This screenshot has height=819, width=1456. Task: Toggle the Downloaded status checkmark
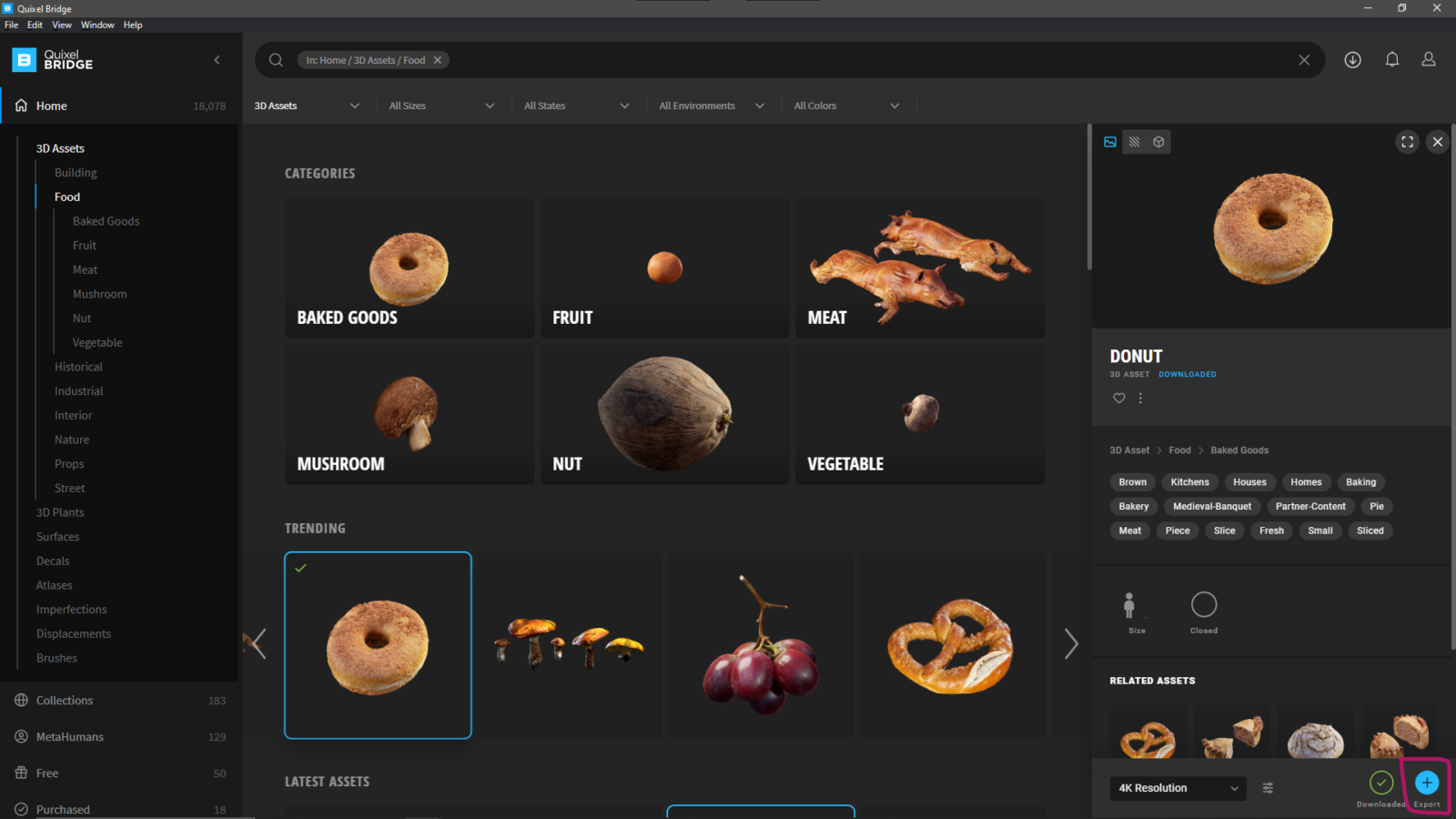pyautogui.click(x=1380, y=784)
